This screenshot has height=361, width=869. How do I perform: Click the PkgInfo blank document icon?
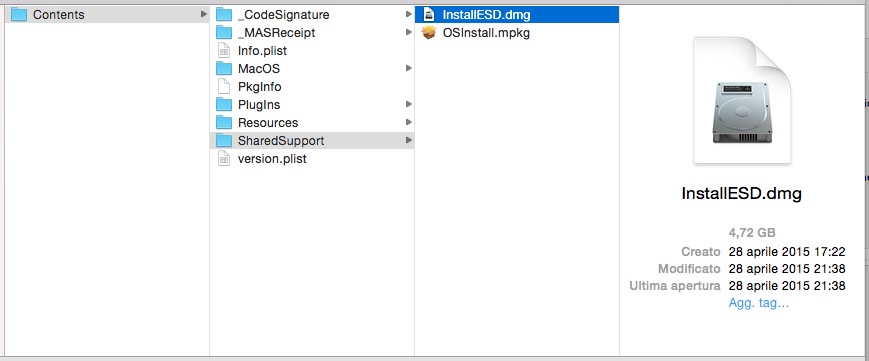click(x=224, y=87)
